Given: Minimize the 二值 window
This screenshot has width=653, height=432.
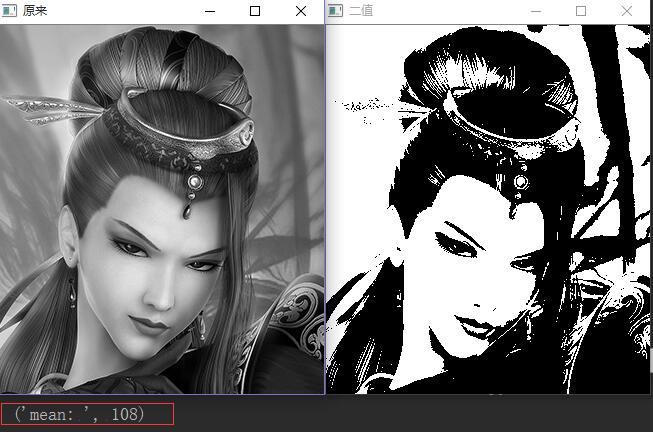Looking at the screenshot, I should pyautogui.click(x=536, y=11).
